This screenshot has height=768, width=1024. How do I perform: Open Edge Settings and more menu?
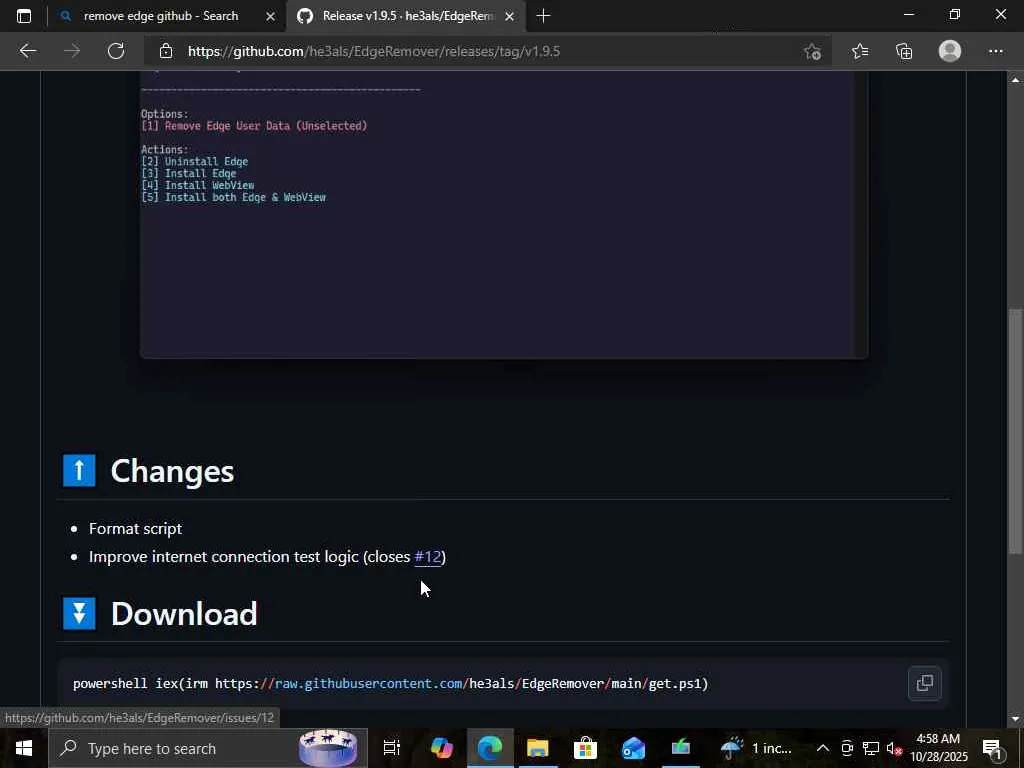coord(995,51)
